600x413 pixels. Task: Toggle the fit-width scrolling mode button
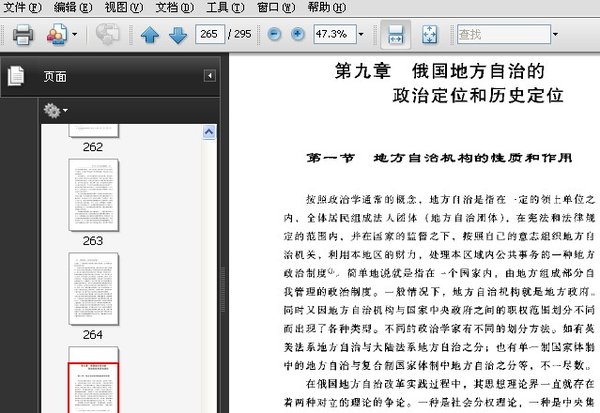pos(396,35)
